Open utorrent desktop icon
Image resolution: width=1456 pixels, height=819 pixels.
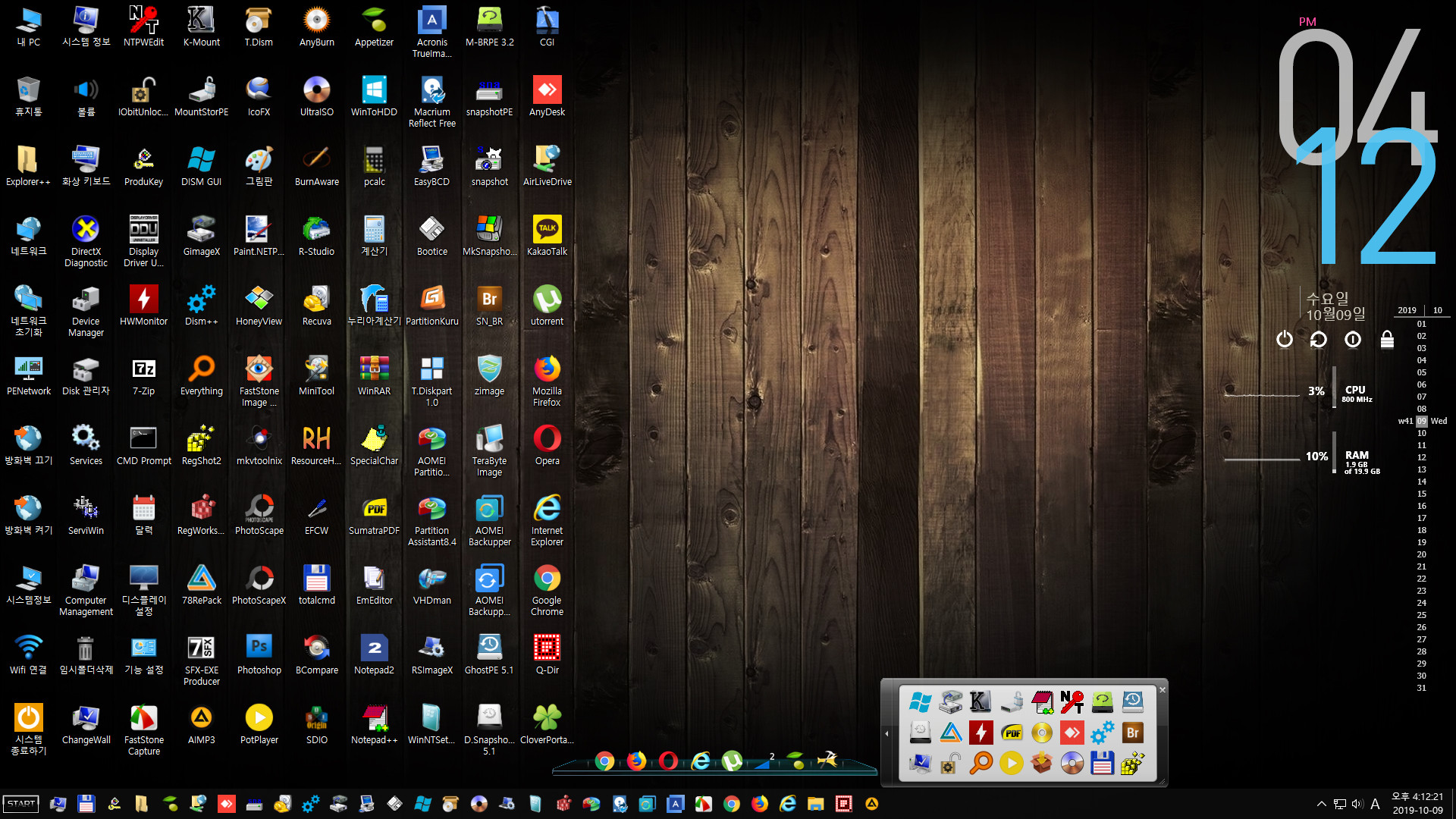(547, 306)
